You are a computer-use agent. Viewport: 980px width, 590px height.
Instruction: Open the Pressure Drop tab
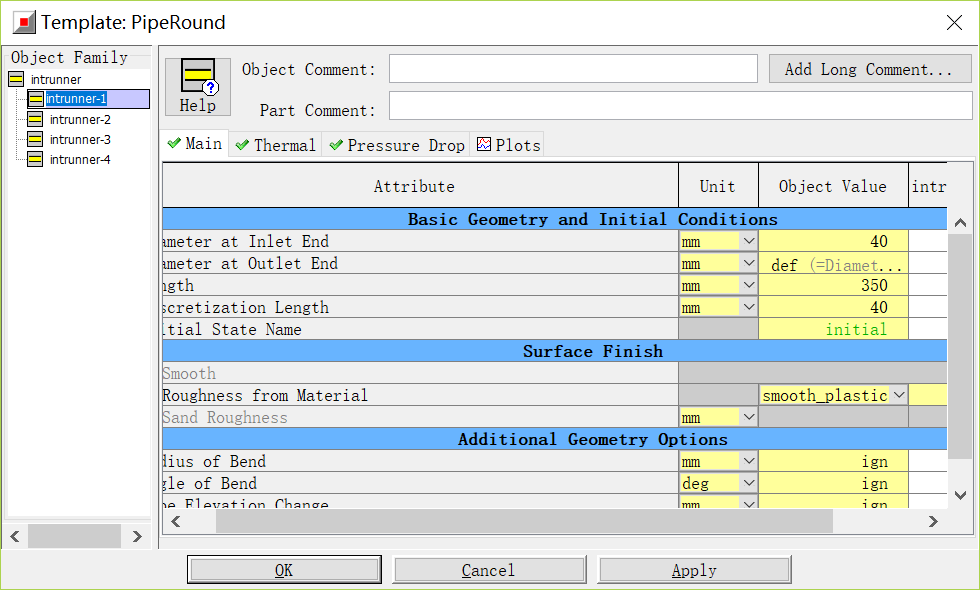tap(396, 145)
